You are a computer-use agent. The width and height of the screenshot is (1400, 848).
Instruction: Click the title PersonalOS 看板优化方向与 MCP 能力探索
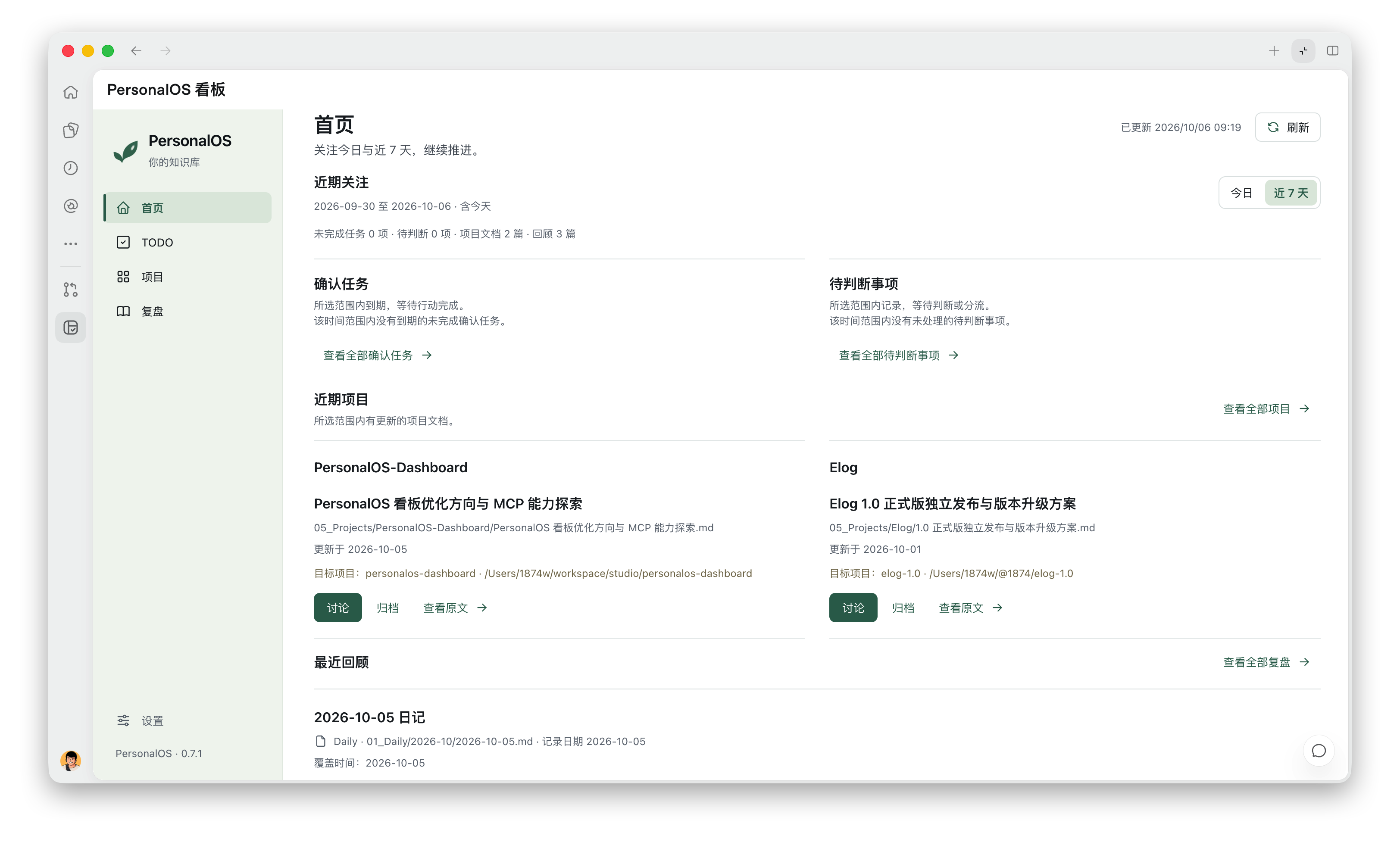pyautogui.click(x=448, y=504)
